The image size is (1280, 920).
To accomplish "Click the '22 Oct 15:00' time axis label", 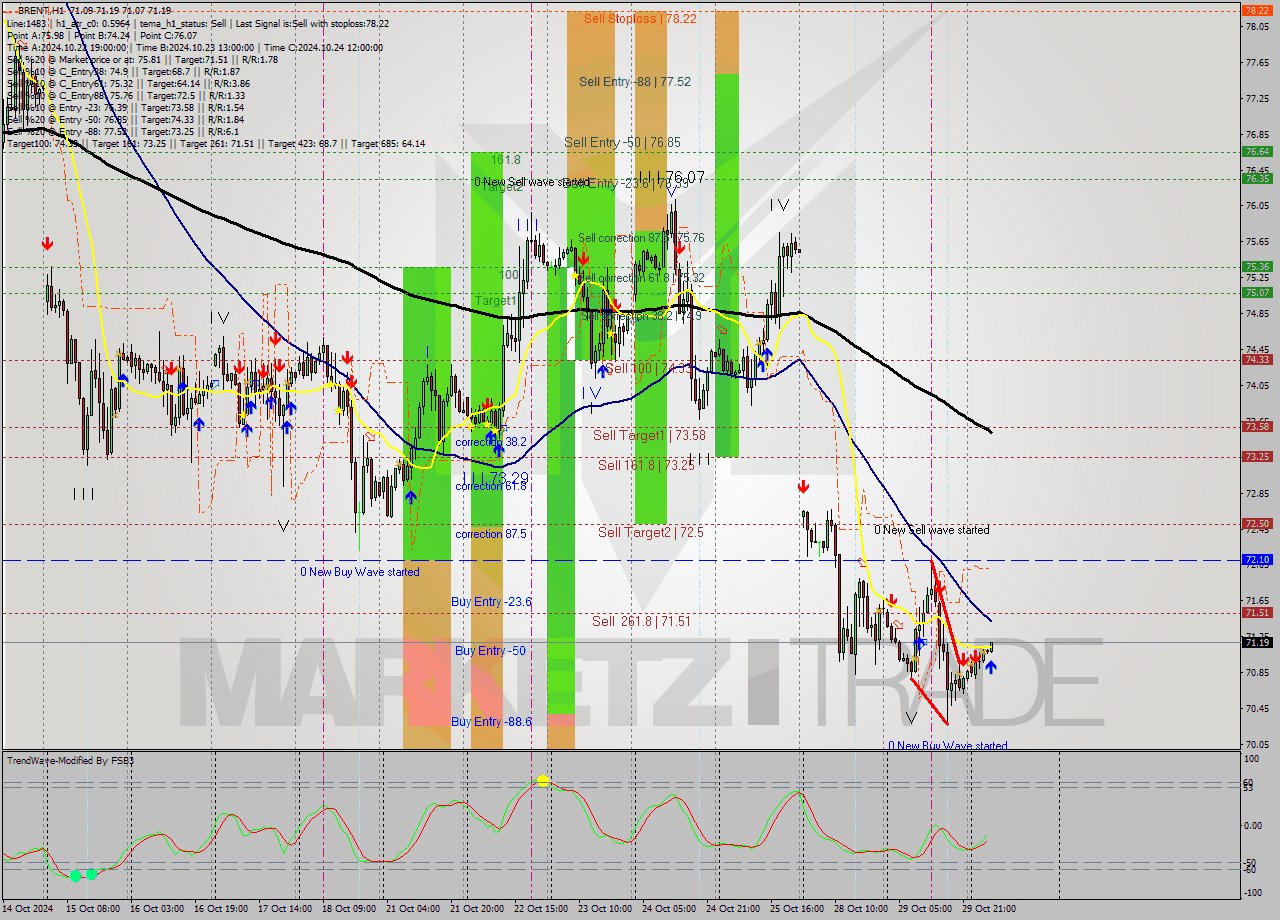I will 542,909.
